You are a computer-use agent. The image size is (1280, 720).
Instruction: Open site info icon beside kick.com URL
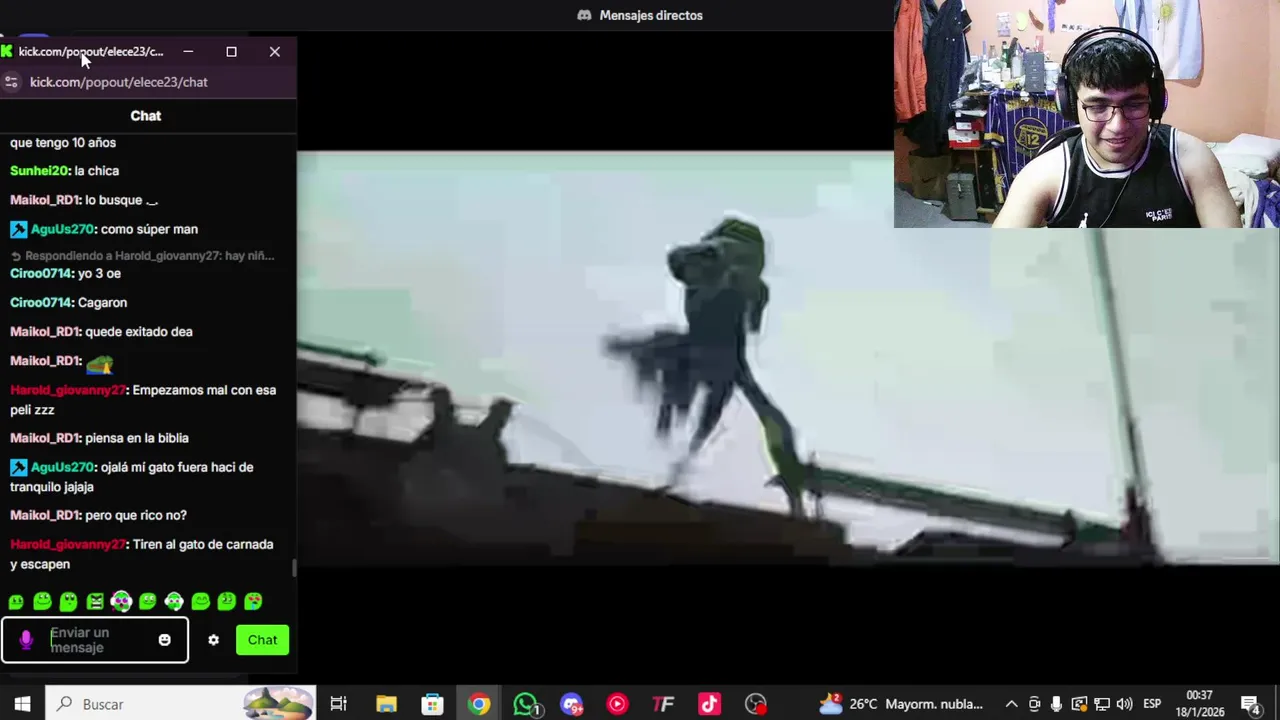pyautogui.click(x=11, y=82)
